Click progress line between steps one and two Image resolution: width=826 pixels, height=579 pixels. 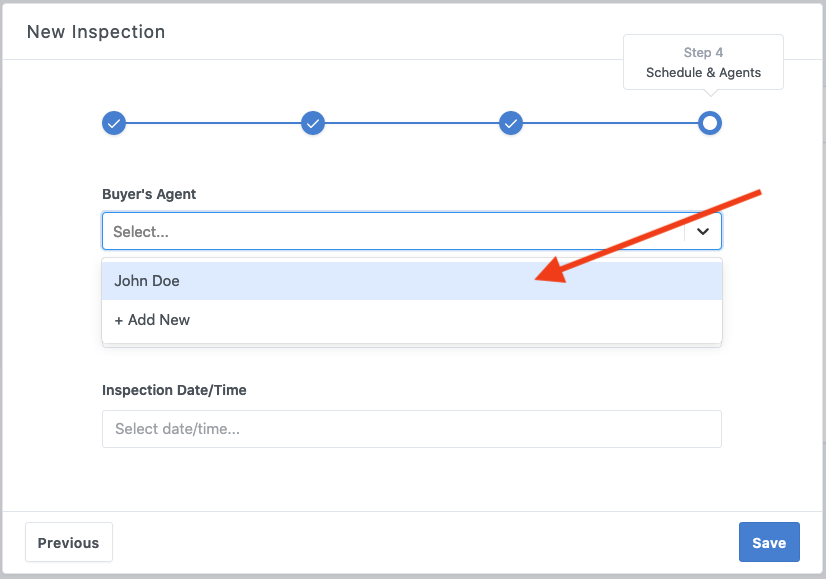tap(213, 123)
